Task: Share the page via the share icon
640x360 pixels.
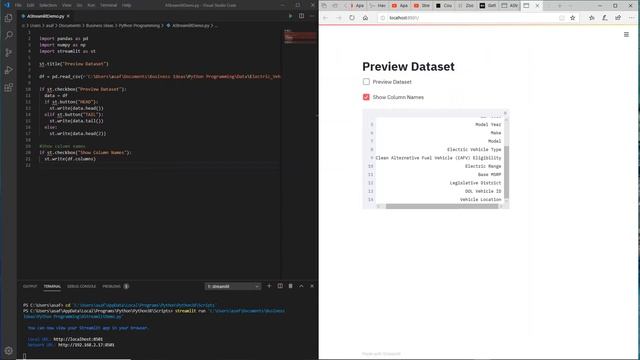Action: (618, 18)
